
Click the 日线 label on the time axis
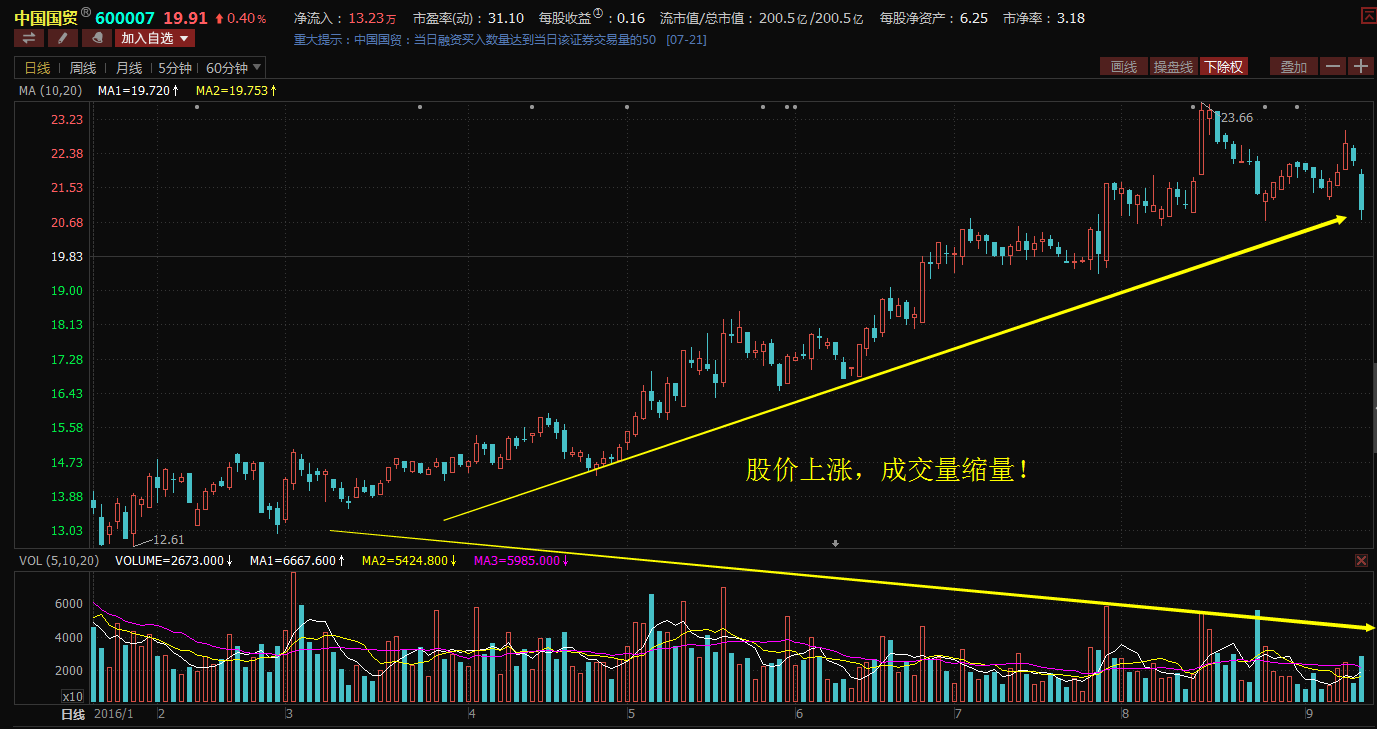[73, 715]
